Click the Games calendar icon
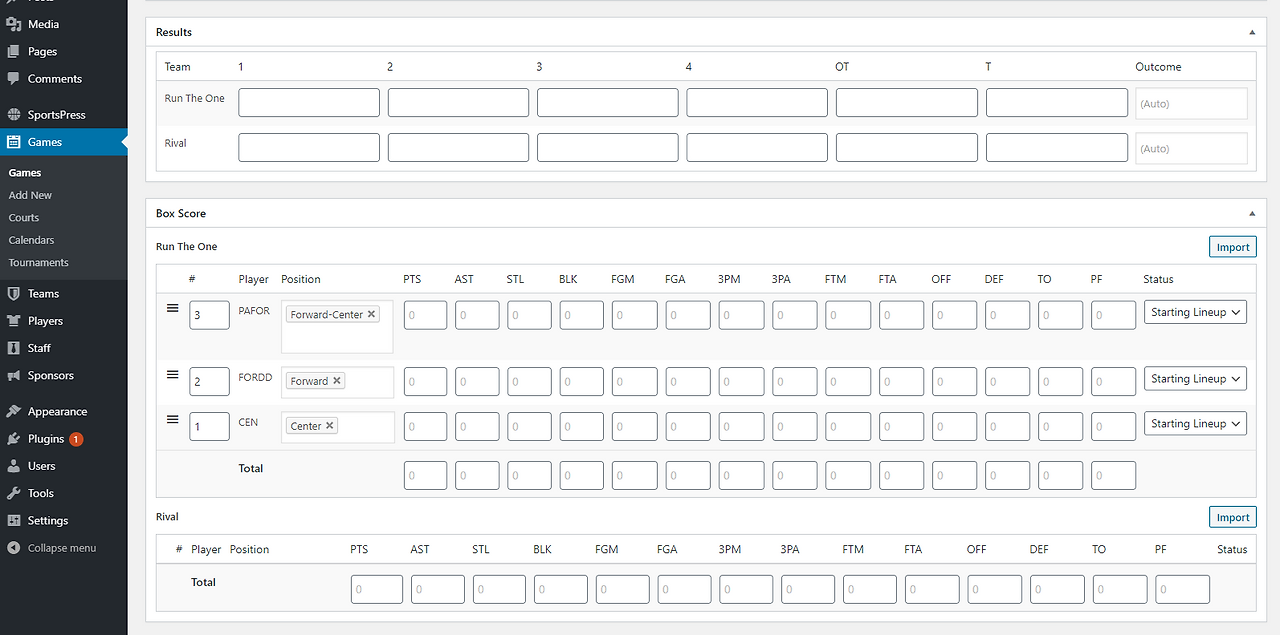Screen dimensions: 1280x635 (x=14, y=142)
